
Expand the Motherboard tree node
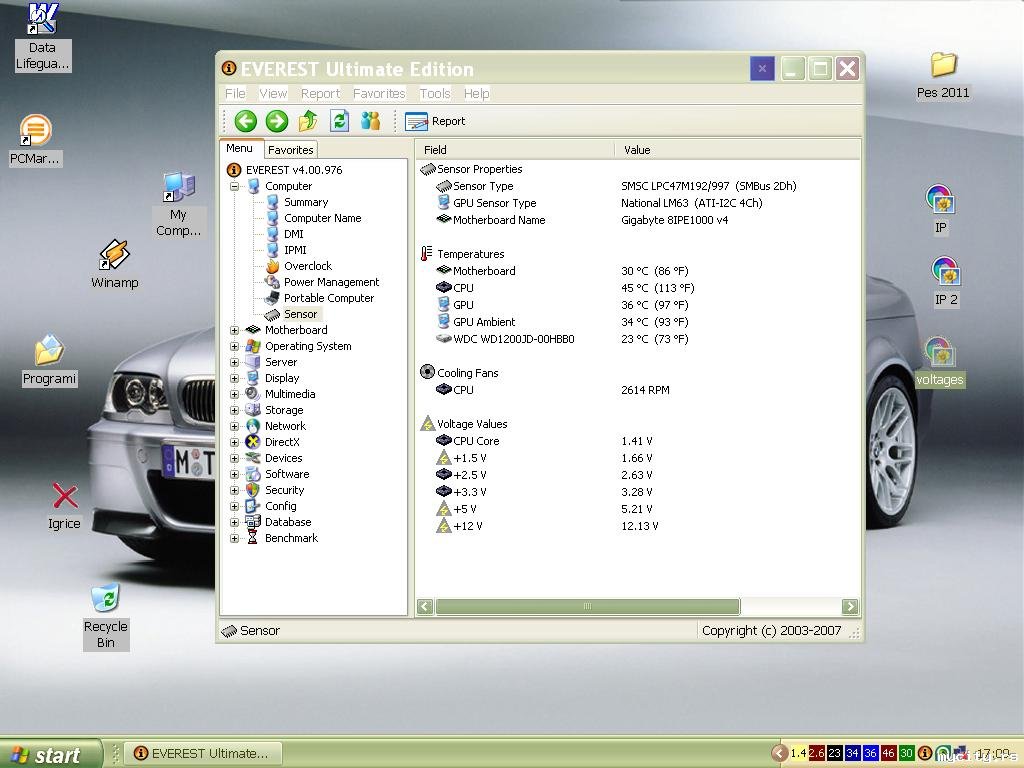(235, 330)
